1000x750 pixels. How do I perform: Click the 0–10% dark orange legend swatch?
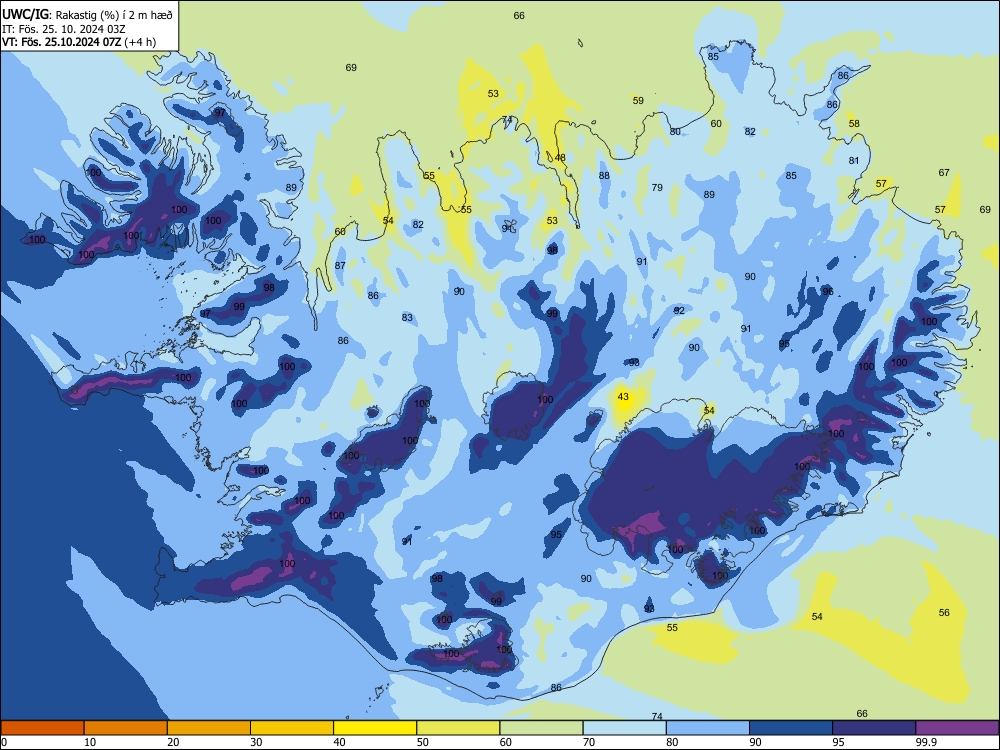42,728
